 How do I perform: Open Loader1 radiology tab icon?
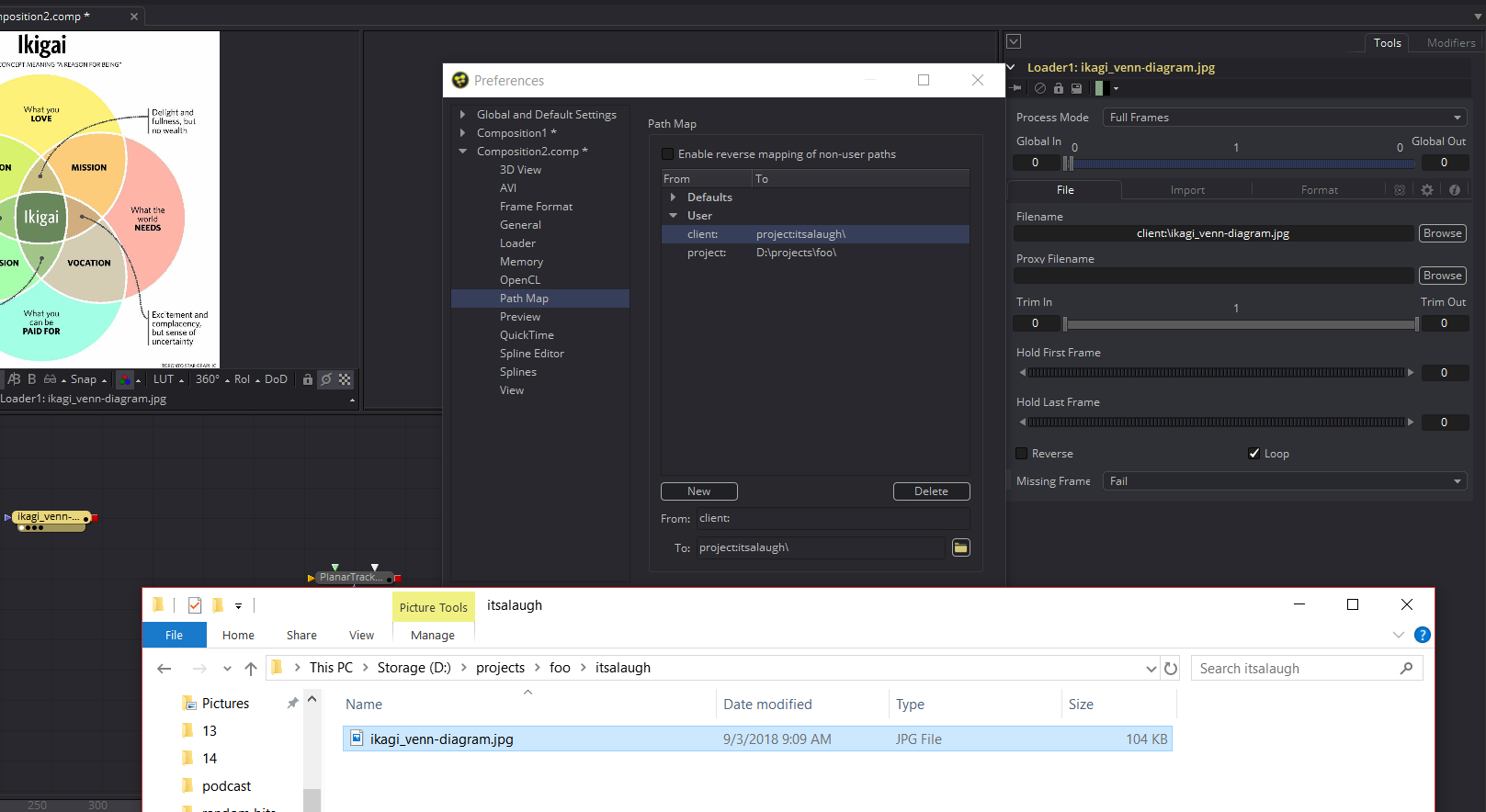point(1400,190)
